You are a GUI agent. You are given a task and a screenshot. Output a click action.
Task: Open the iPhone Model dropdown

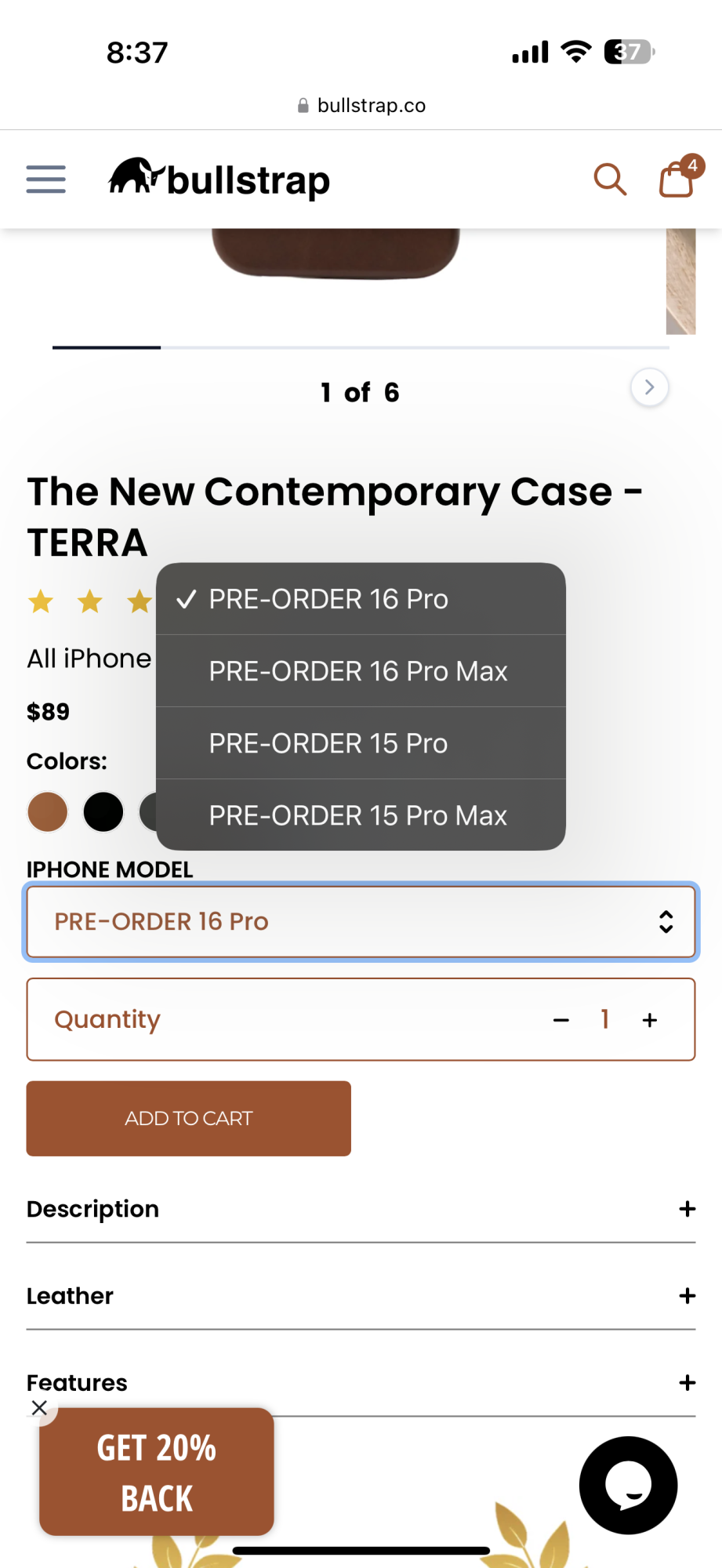[361, 921]
